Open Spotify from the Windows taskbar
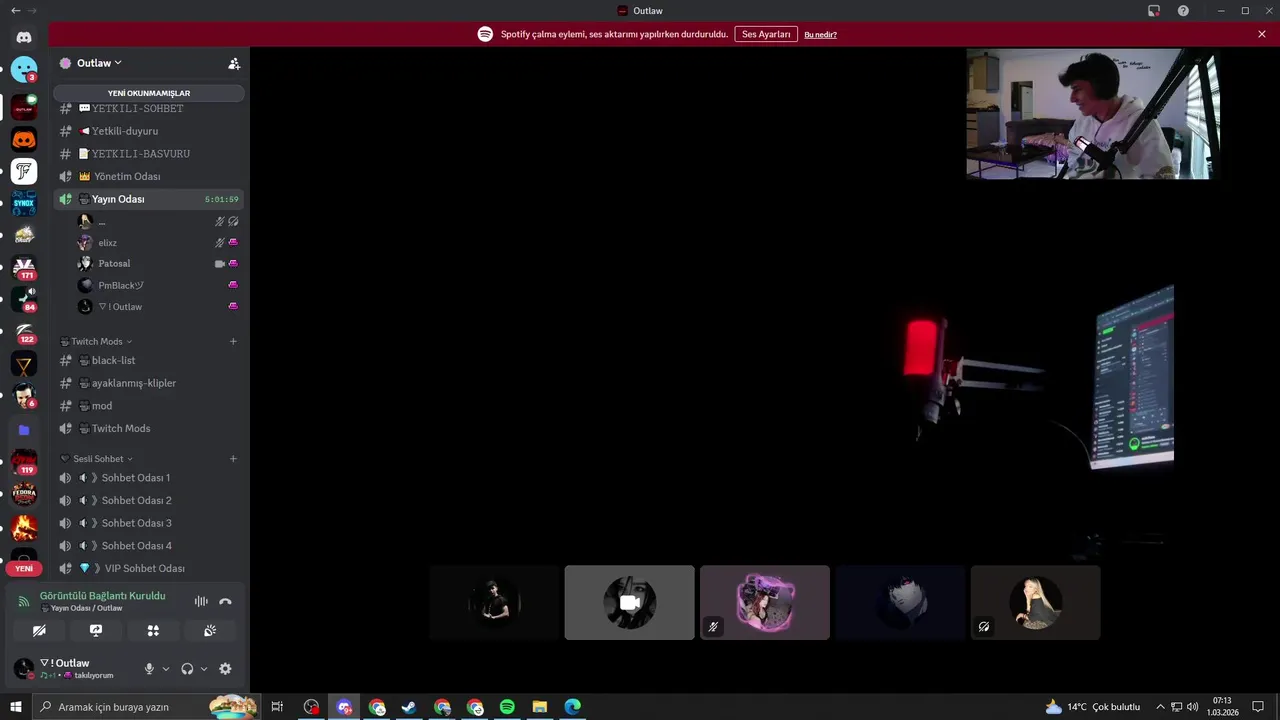1280x720 pixels. tap(507, 707)
